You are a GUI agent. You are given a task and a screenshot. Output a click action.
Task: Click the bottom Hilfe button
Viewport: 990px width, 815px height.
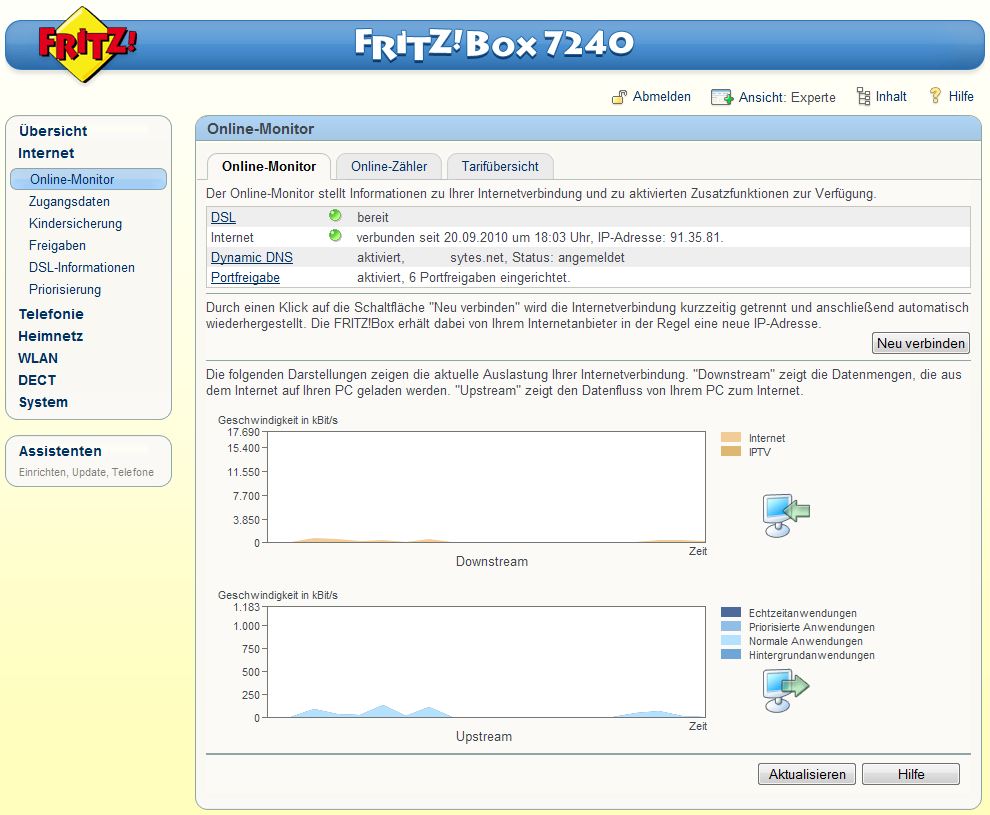911,774
